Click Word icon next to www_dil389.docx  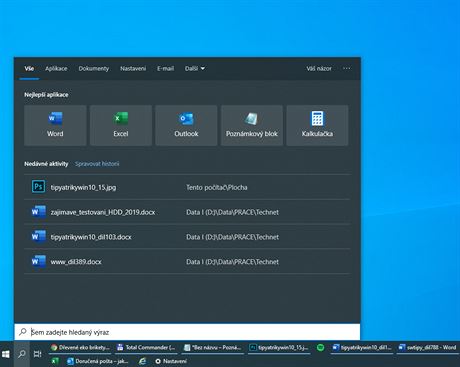pyautogui.click(x=38, y=261)
